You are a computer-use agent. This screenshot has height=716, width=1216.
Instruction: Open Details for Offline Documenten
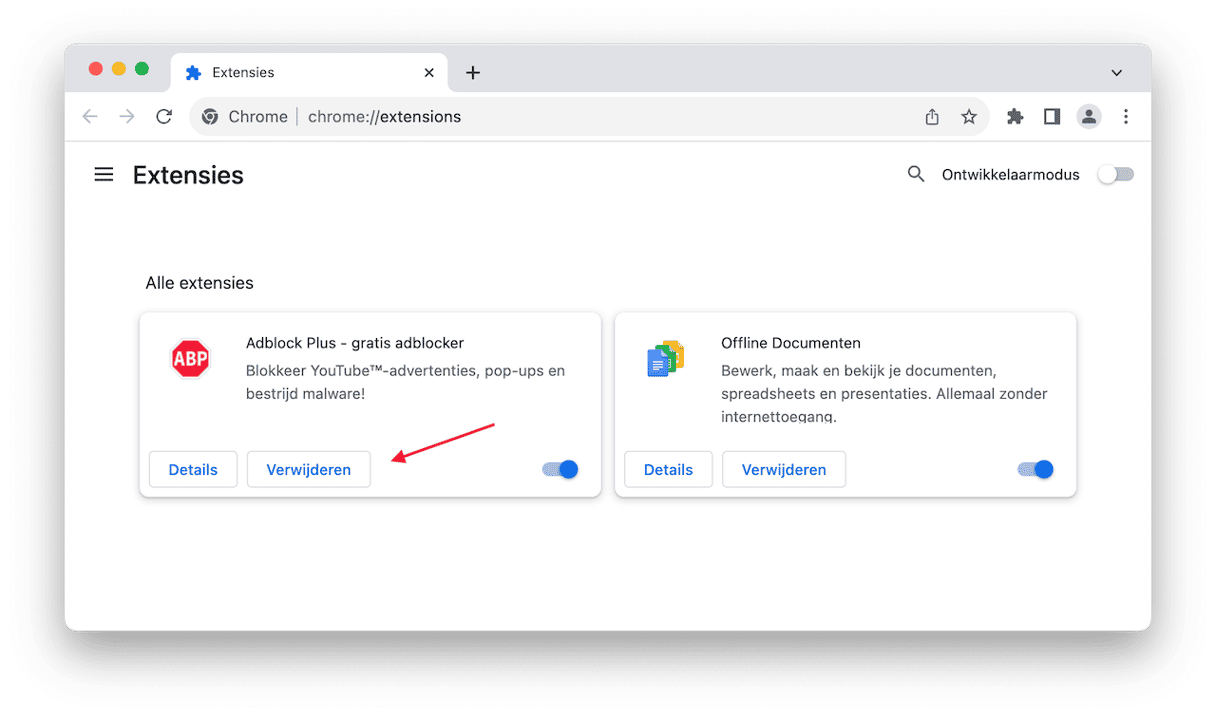click(668, 469)
